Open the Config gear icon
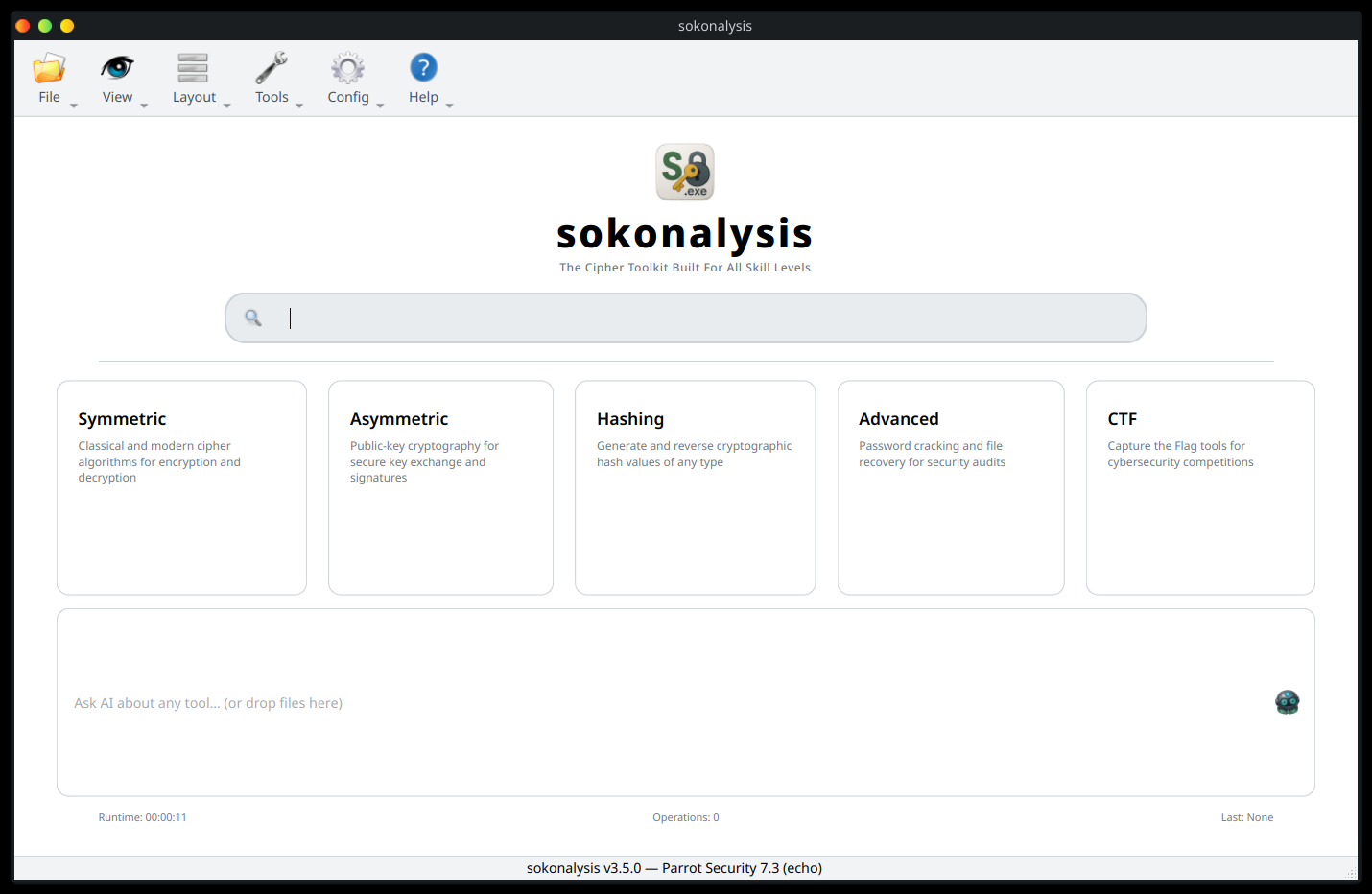1372x894 pixels. [x=347, y=68]
